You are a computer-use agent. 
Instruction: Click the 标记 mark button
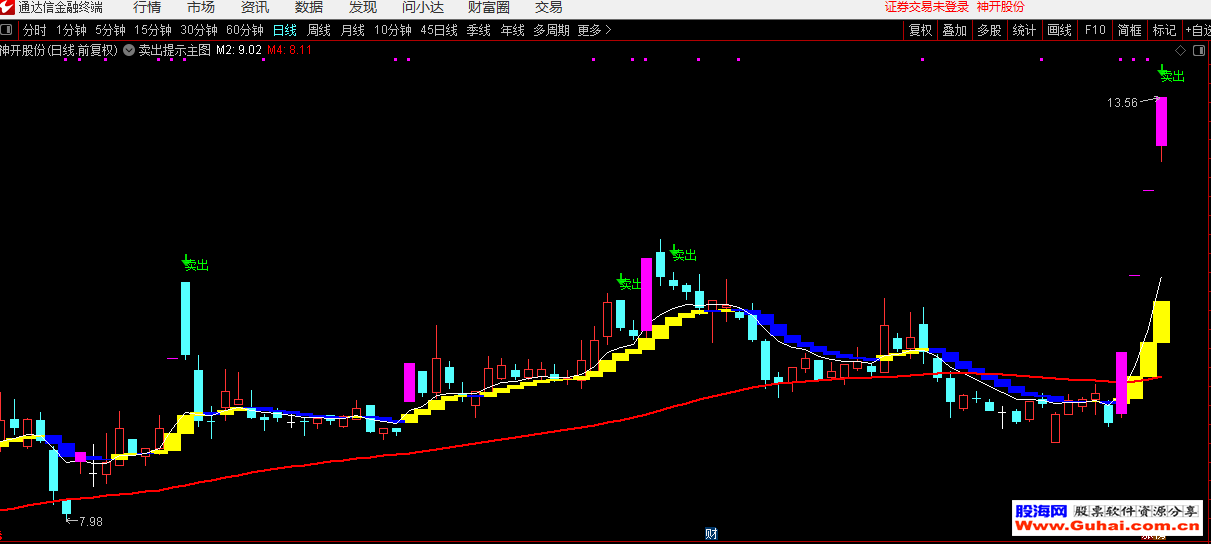click(x=1164, y=30)
